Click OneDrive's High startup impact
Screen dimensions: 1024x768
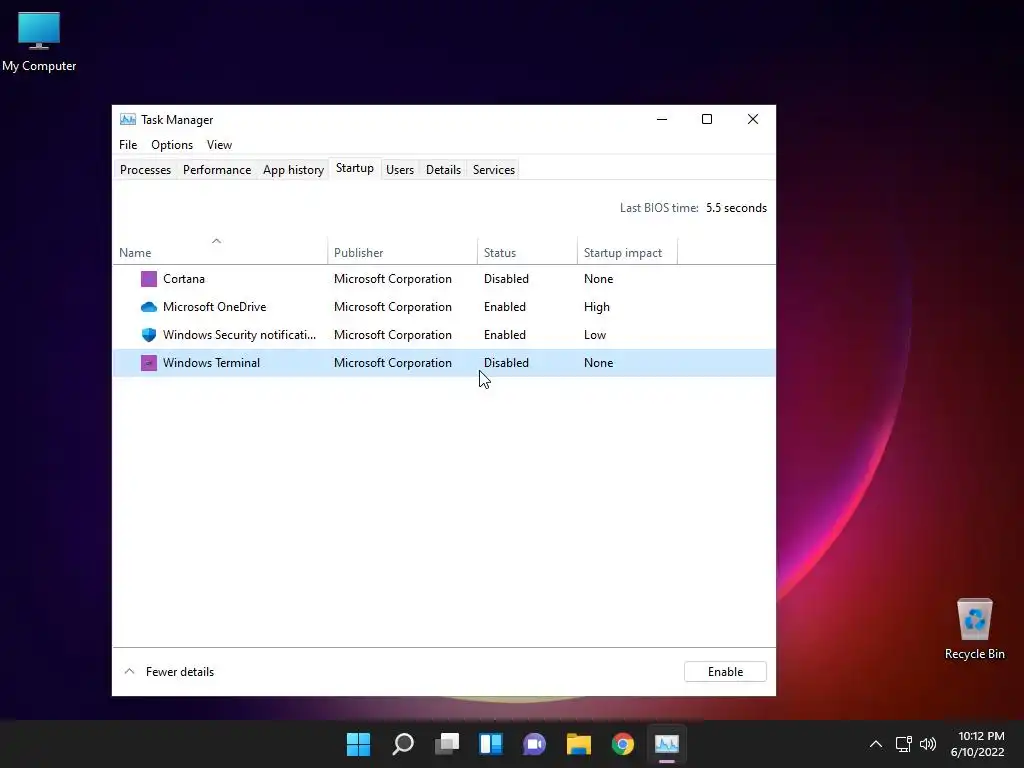(596, 307)
